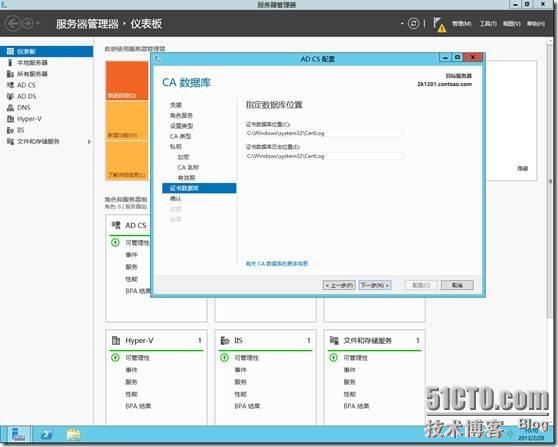Screen dimensions: 558x447
Task: Launch PowerShell from the taskbar
Action: [x=47, y=435]
